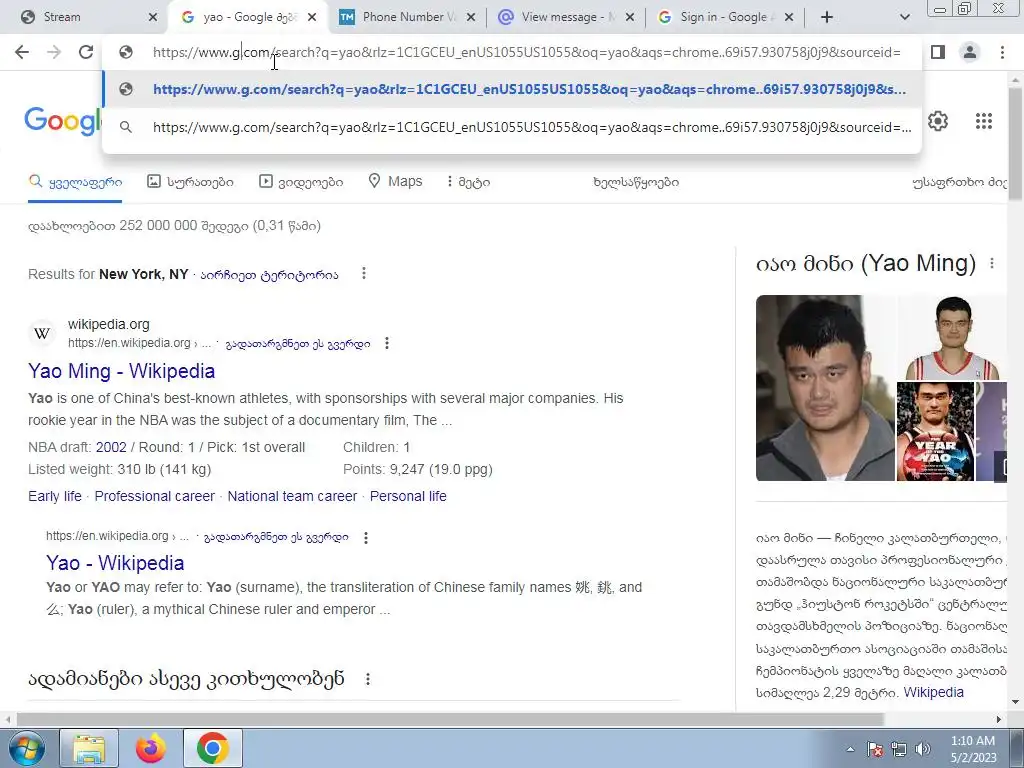The height and width of the screenshot is (768, 1024).
Task: Click the horizontal scrollbar thumb
Action: [x=451, y=719]
